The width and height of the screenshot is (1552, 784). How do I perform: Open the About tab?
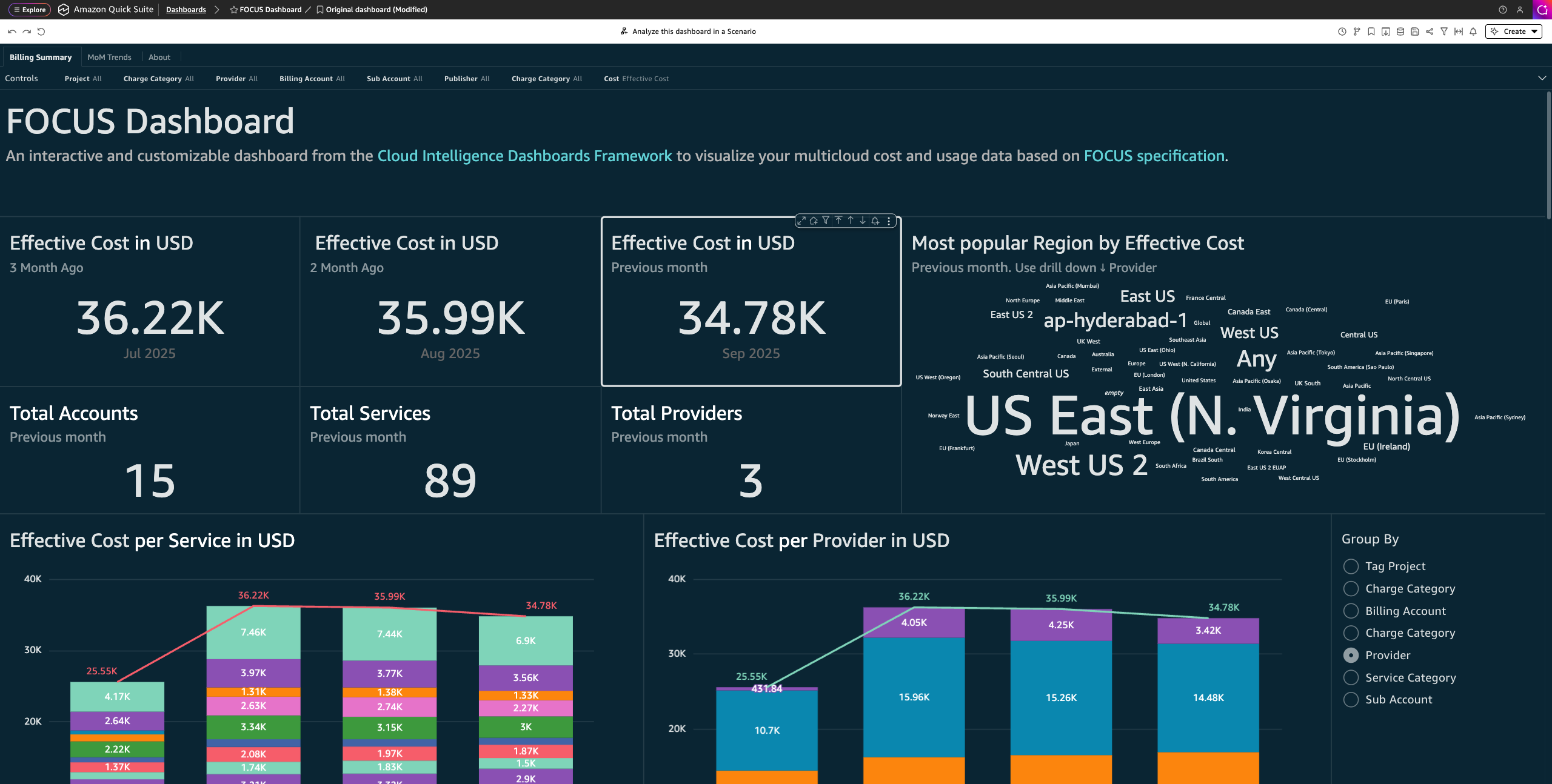click(x=159, y=58)
